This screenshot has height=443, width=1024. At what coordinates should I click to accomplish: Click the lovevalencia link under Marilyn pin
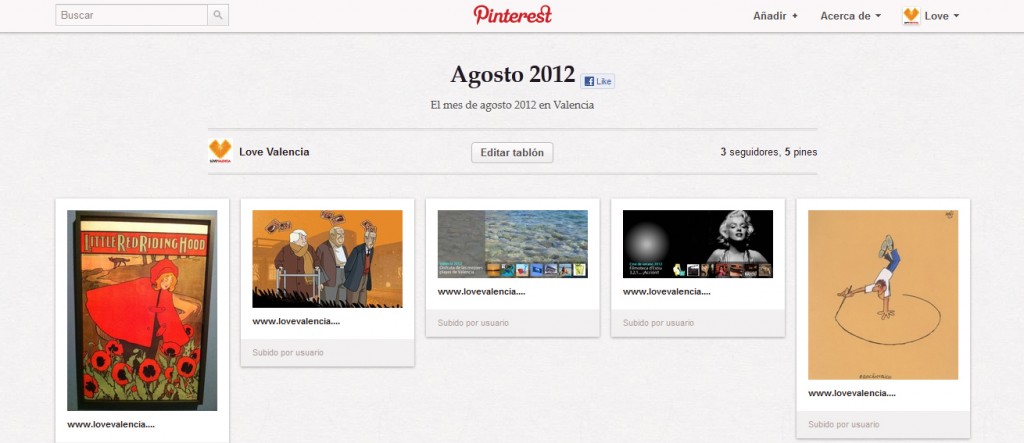click(666, 292)
